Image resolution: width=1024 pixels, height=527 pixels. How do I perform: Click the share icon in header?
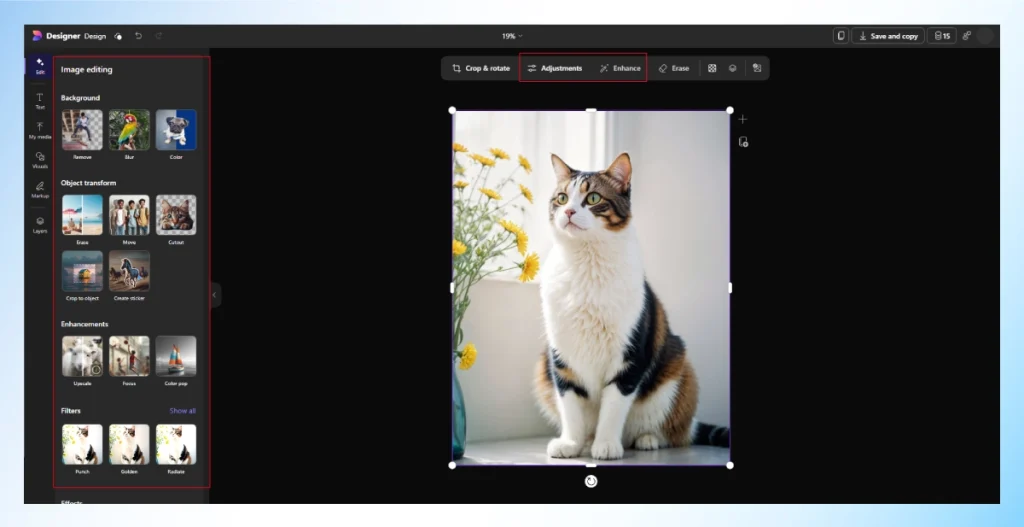tap(967, 36)
